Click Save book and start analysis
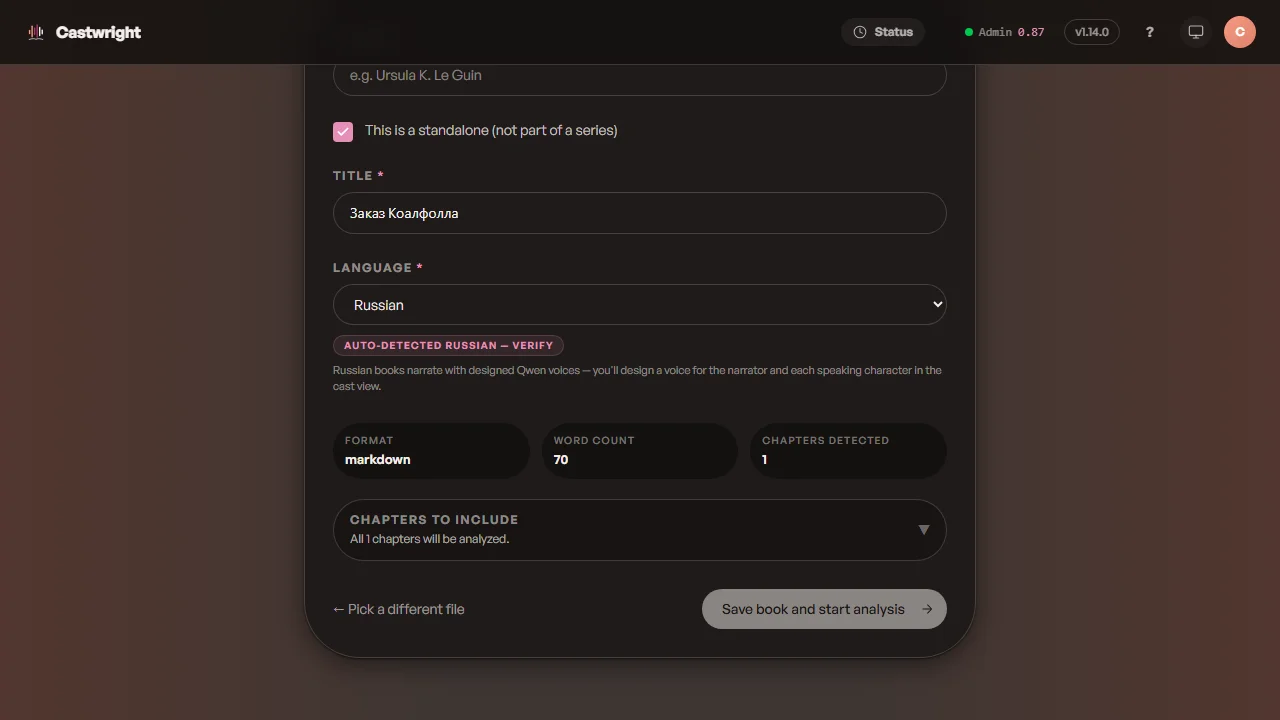This screenshot has height=720, width=1280. (x=824, y=609)
